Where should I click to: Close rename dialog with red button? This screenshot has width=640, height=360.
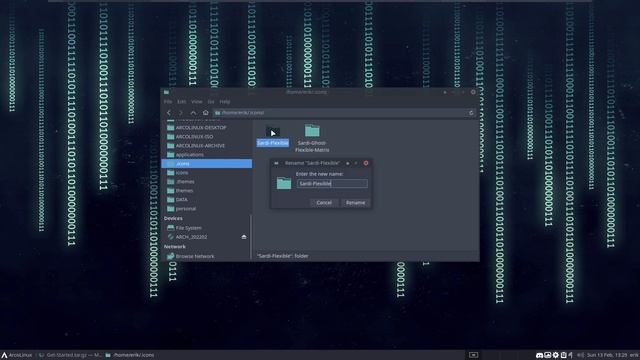coord(366,163)
